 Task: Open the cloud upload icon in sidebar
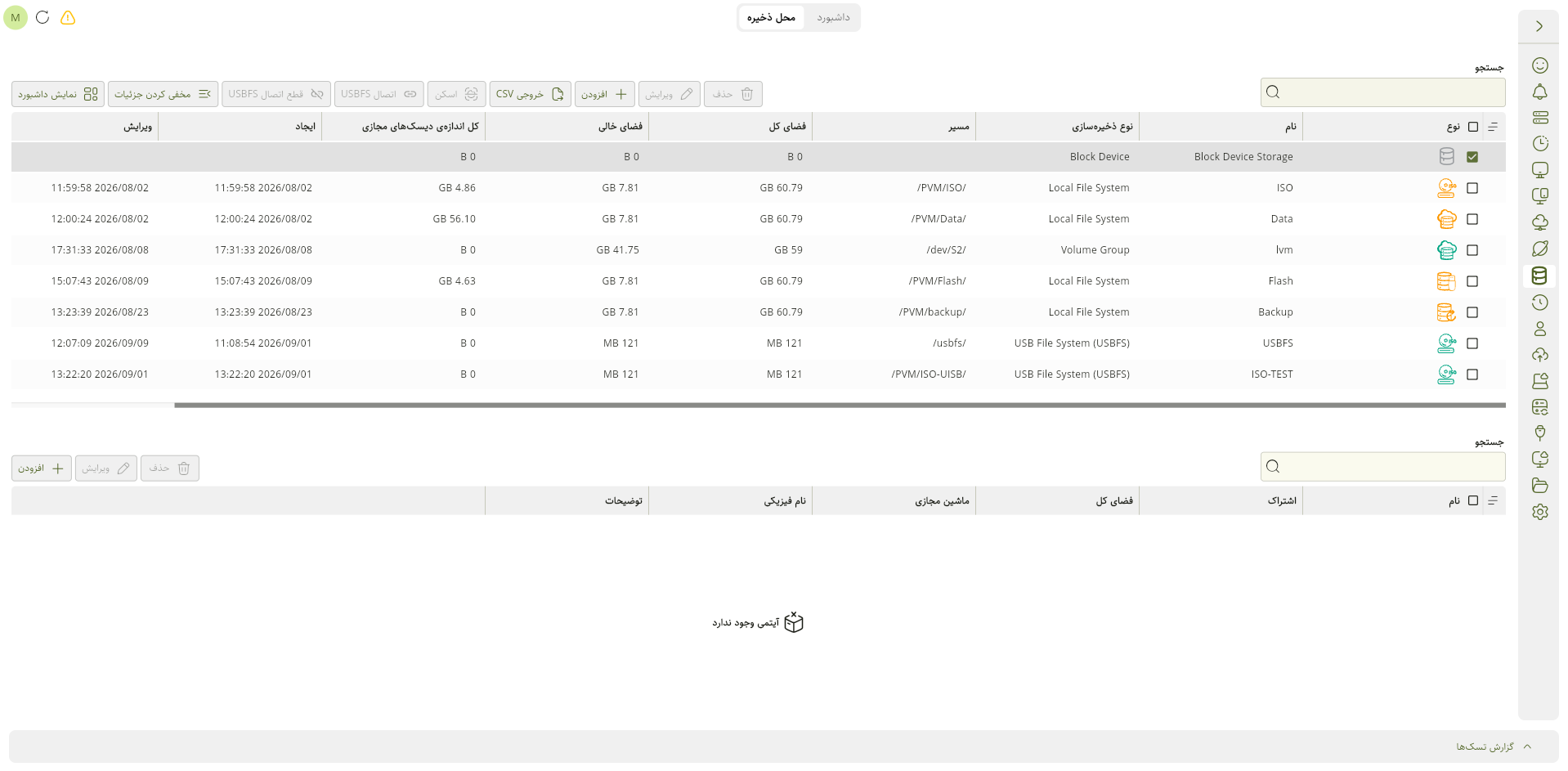pyautogui.click(x=1539, y=355)
